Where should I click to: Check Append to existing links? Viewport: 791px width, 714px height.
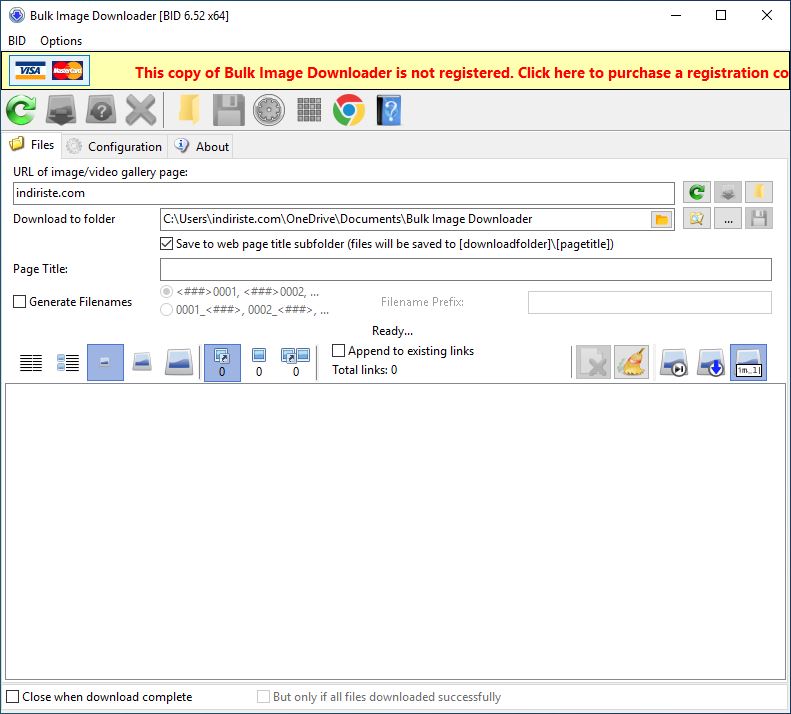point(338,350)
